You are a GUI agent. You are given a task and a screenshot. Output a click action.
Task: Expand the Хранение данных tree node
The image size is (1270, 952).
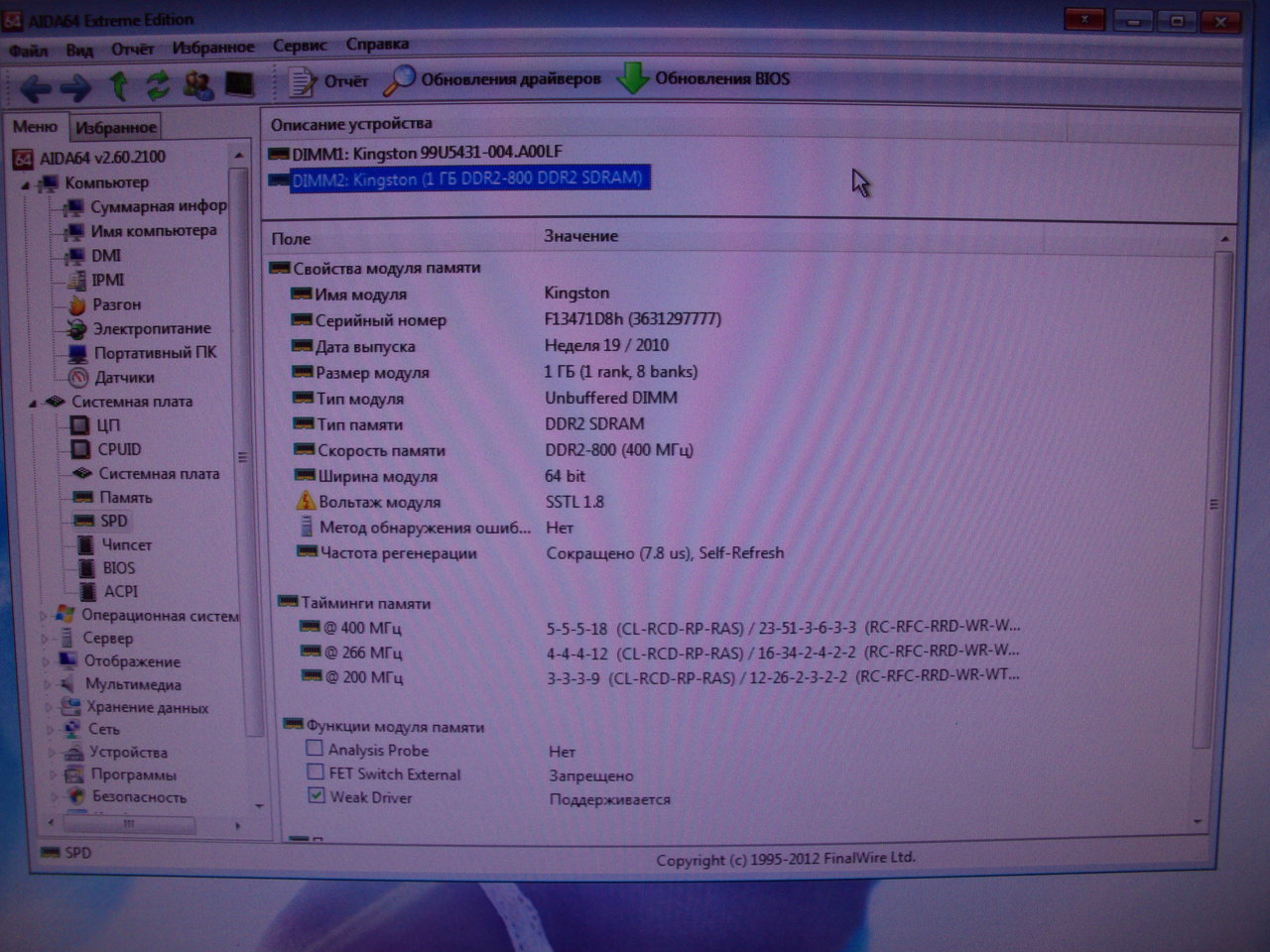click(x=49, y=707)
